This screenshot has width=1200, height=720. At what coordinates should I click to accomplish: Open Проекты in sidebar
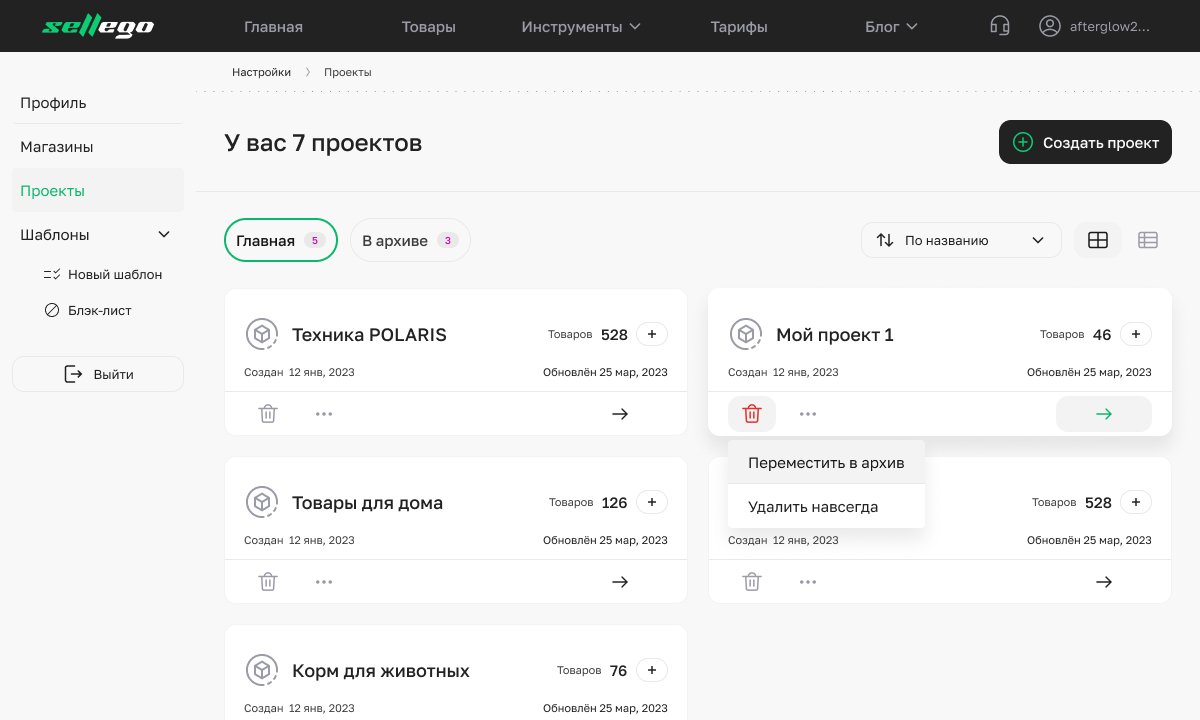pos(98,190)
